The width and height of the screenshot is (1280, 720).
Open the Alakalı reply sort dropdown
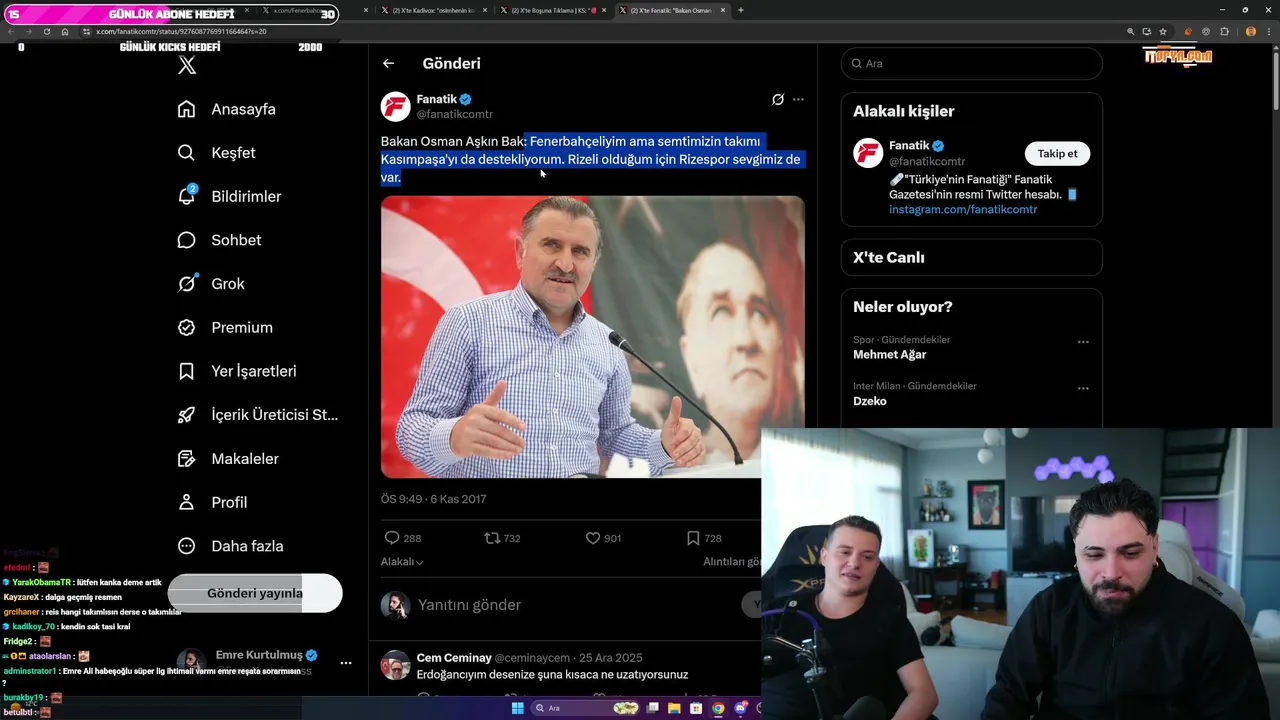(402, 562)
